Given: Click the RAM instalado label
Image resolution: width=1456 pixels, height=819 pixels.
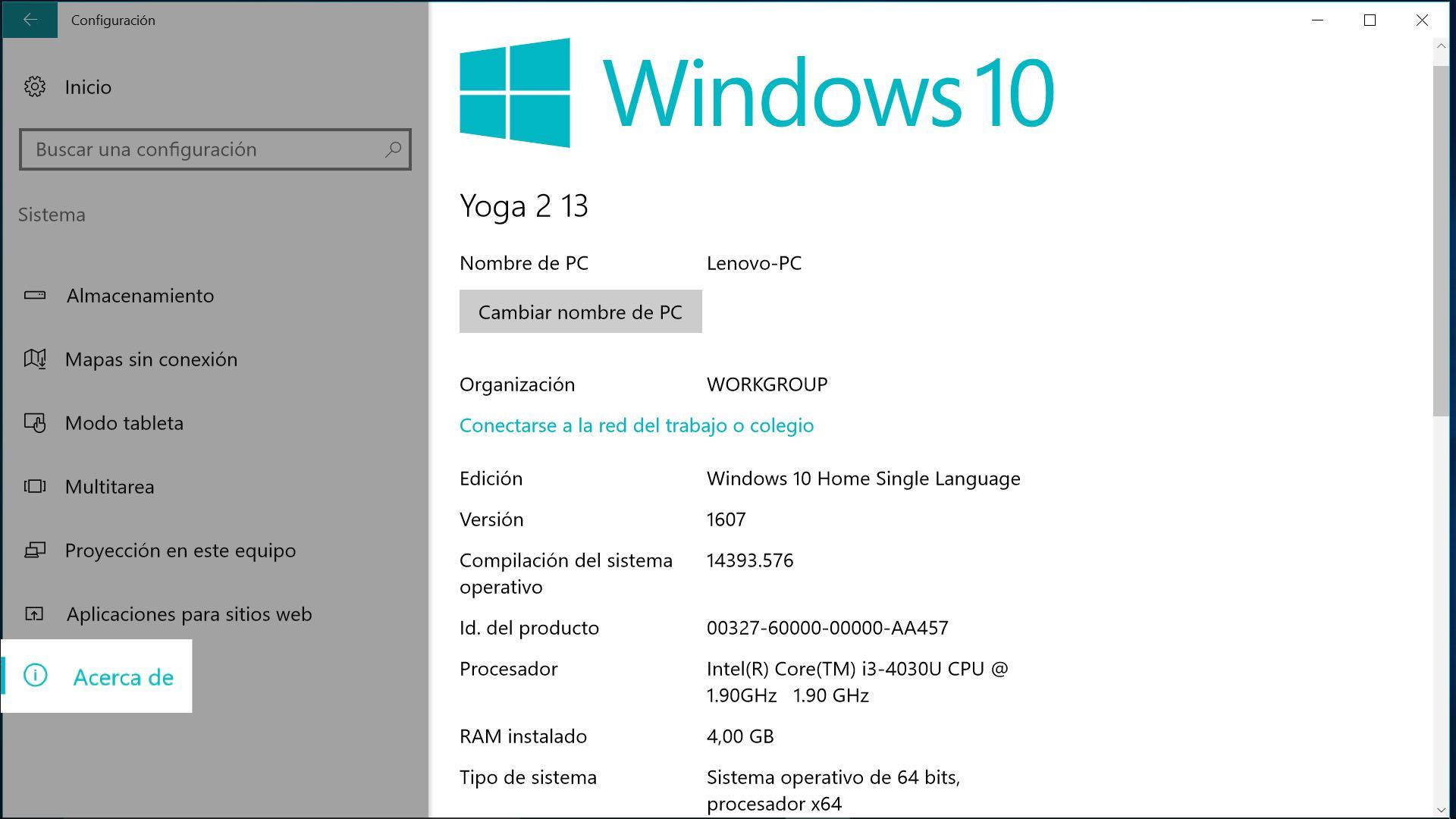Looking at the screenshot, I should click(x=523, y=736).
